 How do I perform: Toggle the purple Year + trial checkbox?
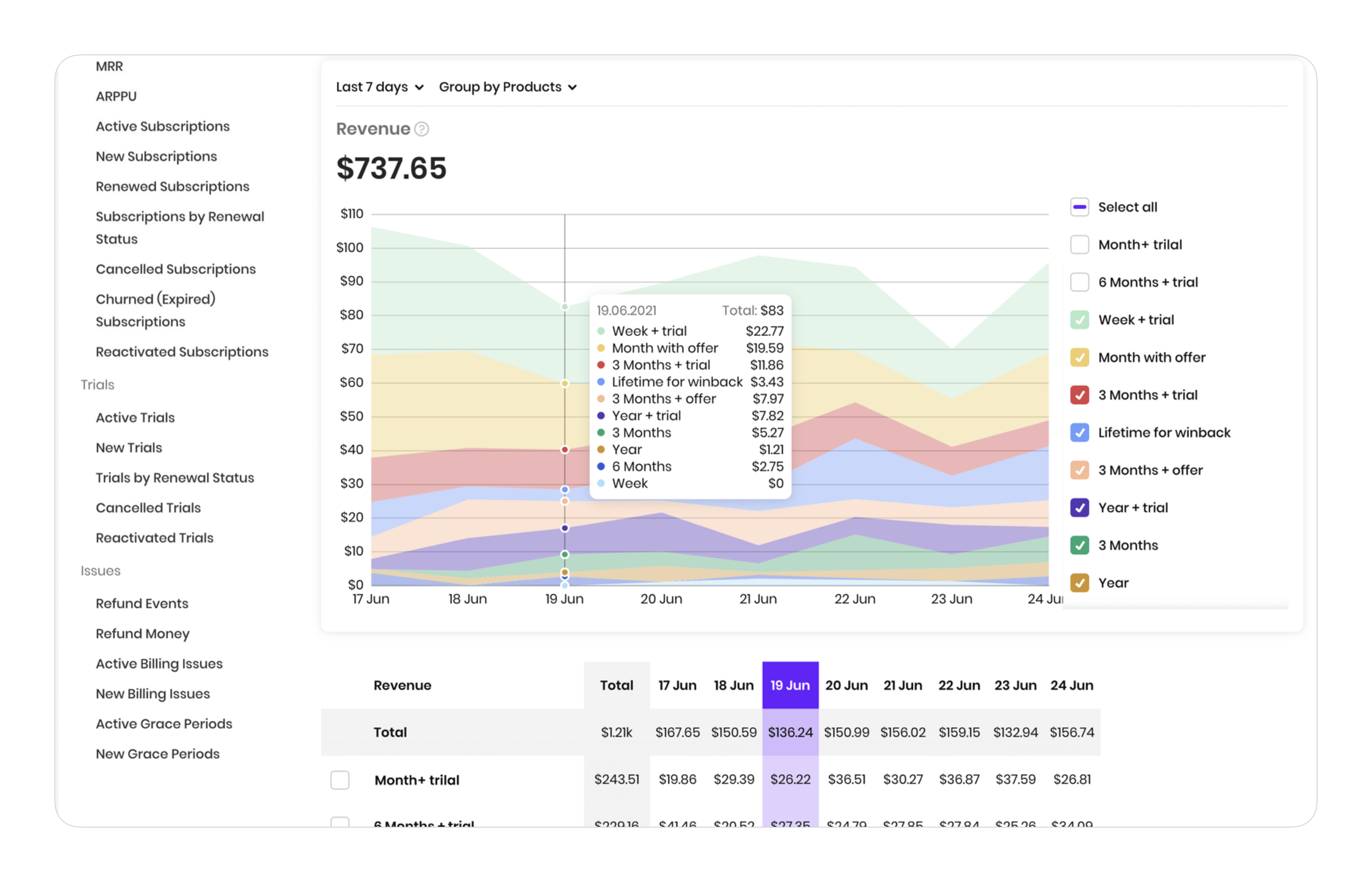pos(1079,507)
